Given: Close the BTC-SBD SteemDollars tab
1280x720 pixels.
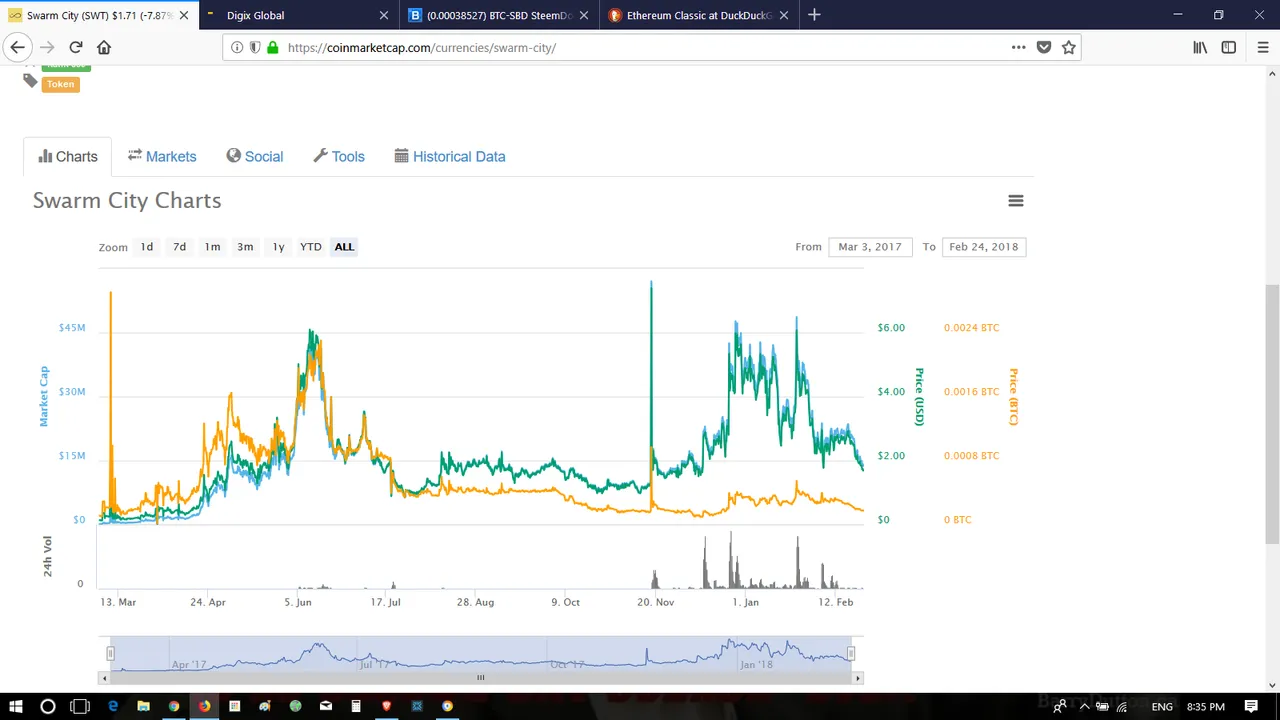Looking at the screenshot, I should pyautogui.click(x=584, y=15).
